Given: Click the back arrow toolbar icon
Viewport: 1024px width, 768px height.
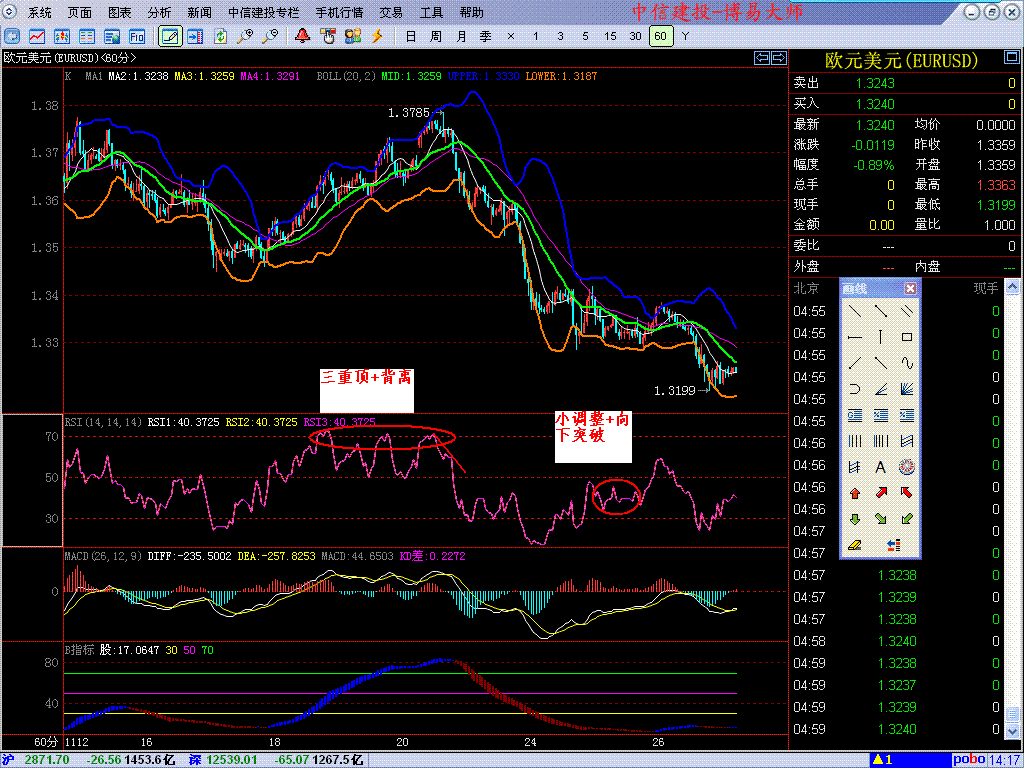Looking at the screenshot, I should pyautogui.click(x=12, y=37).
